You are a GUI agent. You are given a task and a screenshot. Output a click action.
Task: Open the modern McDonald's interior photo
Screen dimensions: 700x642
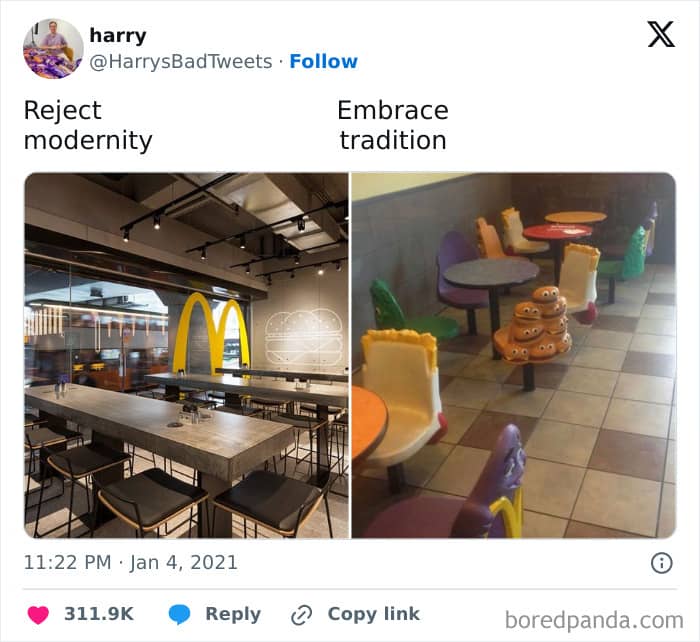[x=187, y=355]
